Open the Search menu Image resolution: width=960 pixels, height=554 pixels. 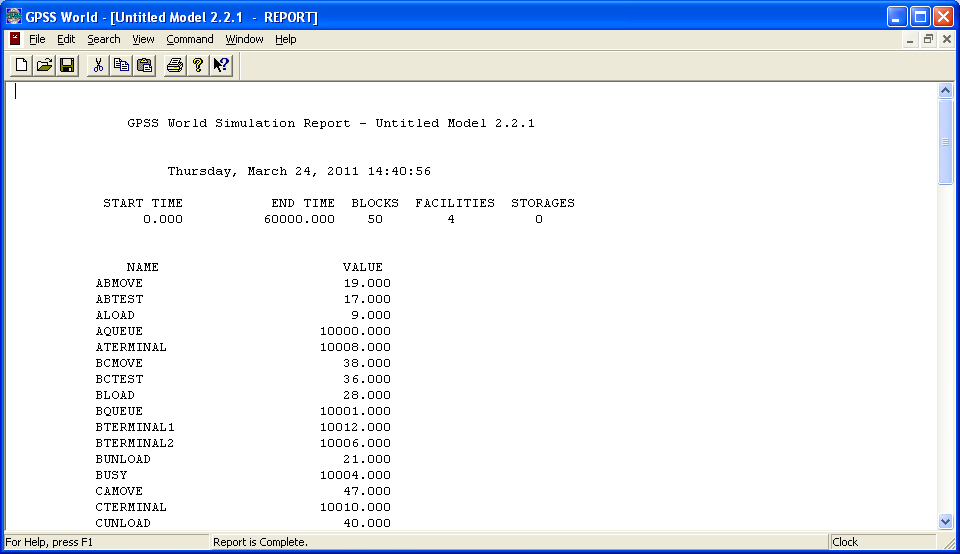(x=103, y=39)
